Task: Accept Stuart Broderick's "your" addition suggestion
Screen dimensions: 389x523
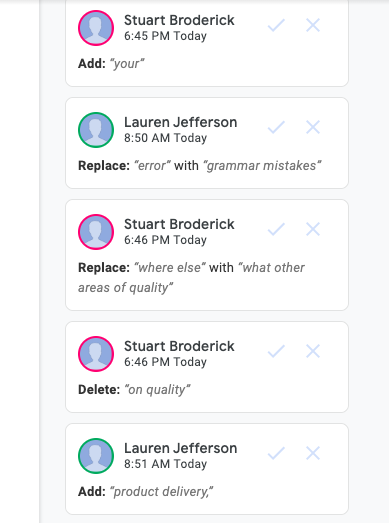Action: 276,25
